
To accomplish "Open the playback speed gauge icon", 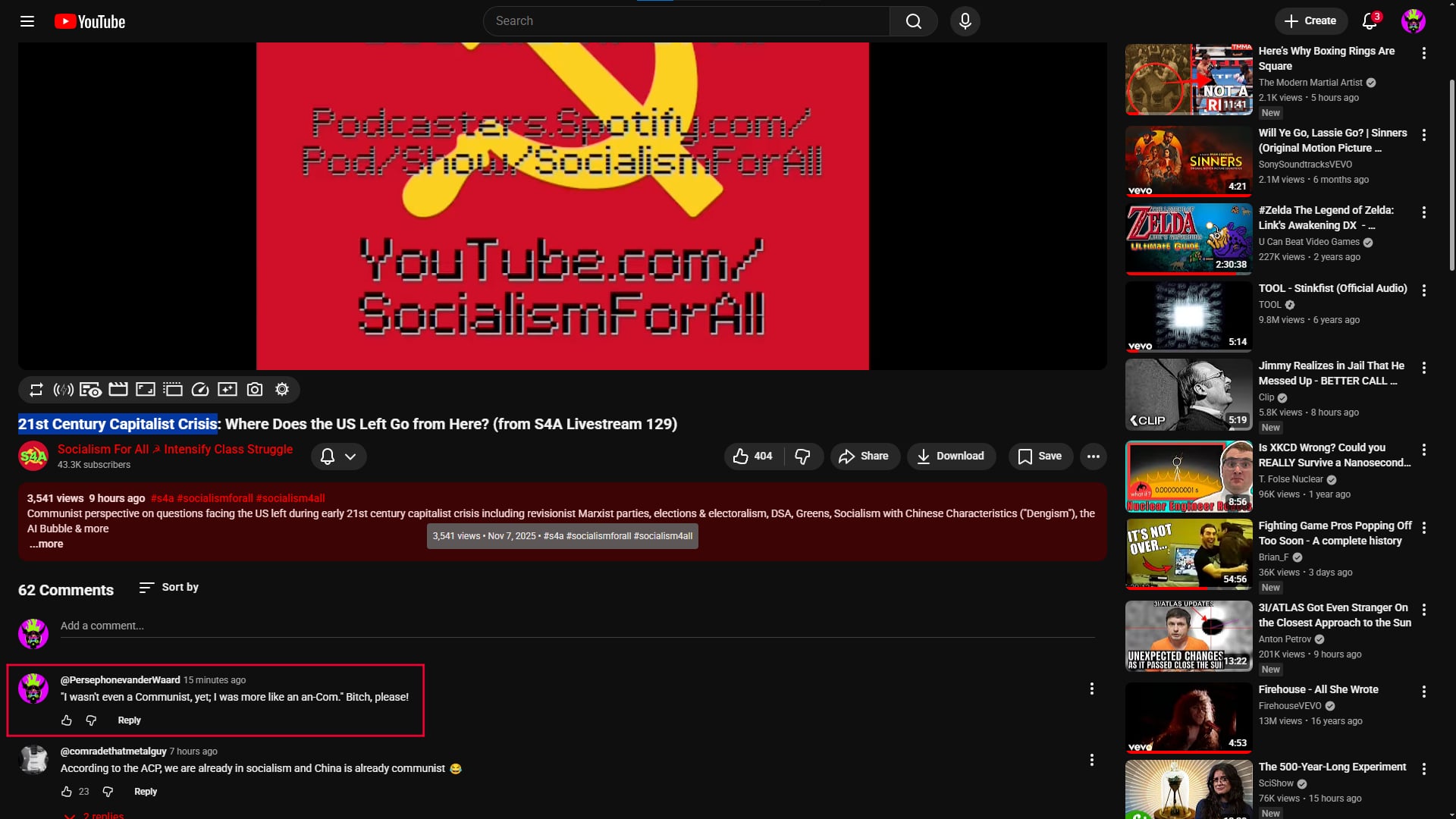I will pos(200,390).
